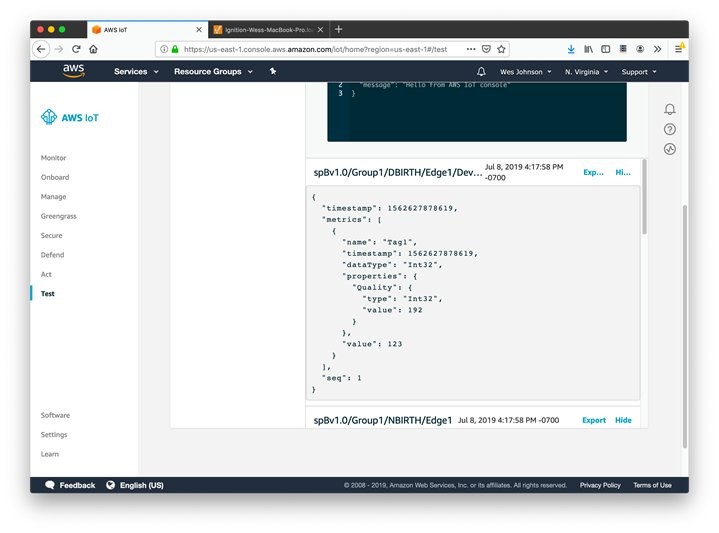The height and width of the screenshot is (533, 719).
Task: Open Act in the IoT sidebar
Action: [x=46, y=274]
